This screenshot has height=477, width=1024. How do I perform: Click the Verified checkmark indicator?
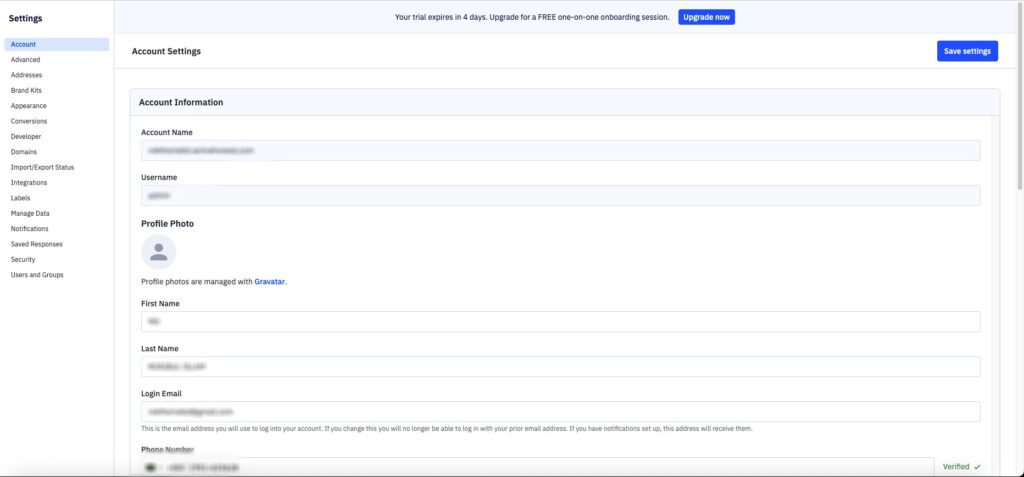(961, 467)
